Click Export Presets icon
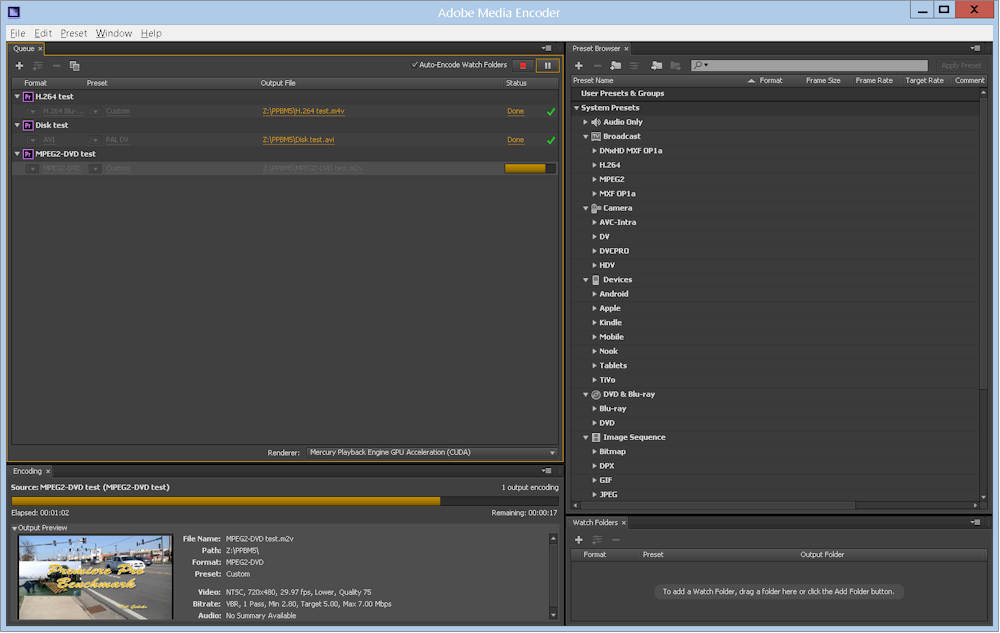Image resolution: width=1000 pixels, height=633 pixels. [x=675, y=66]
